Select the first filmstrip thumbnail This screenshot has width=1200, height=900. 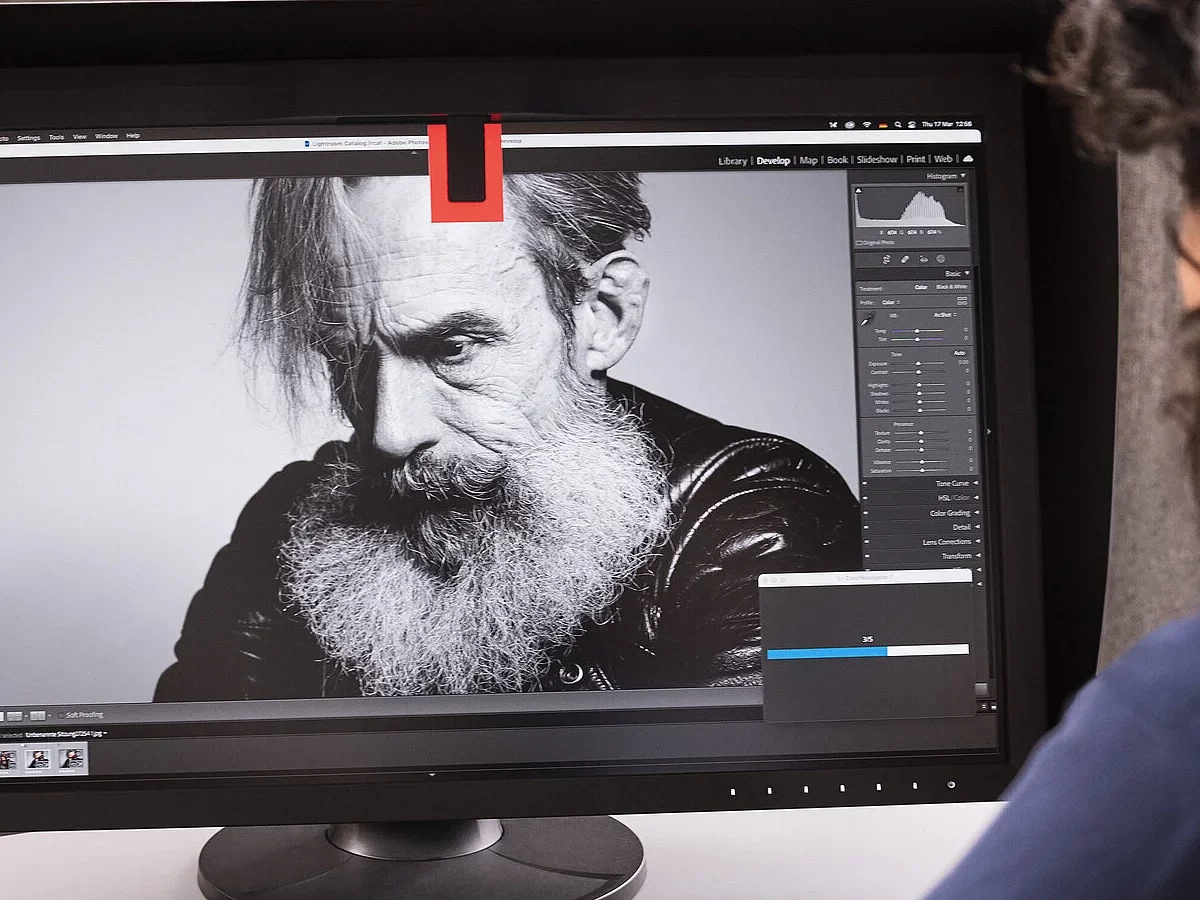pos(7,759)
